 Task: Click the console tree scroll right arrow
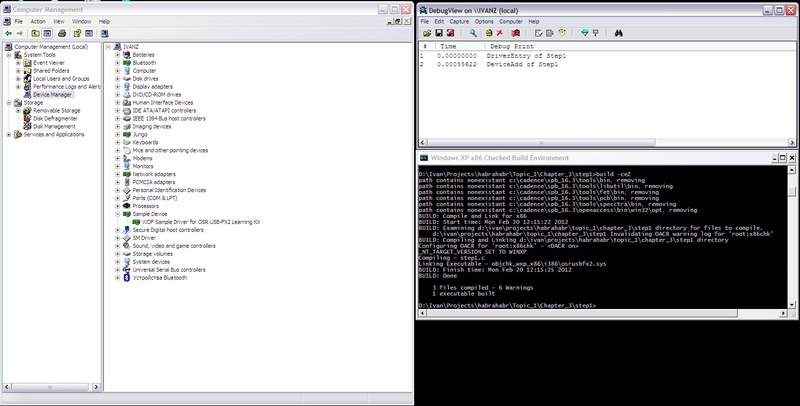click(96, 387)
